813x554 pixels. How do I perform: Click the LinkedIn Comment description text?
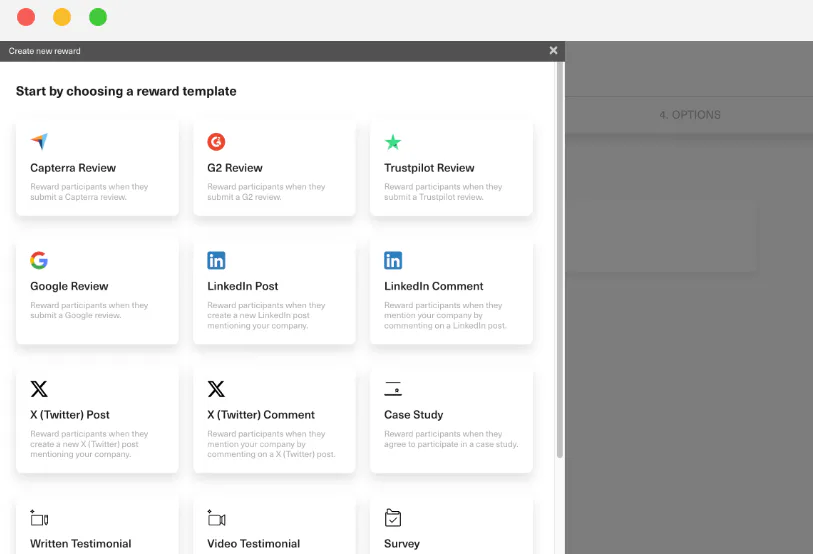point(445,315)
